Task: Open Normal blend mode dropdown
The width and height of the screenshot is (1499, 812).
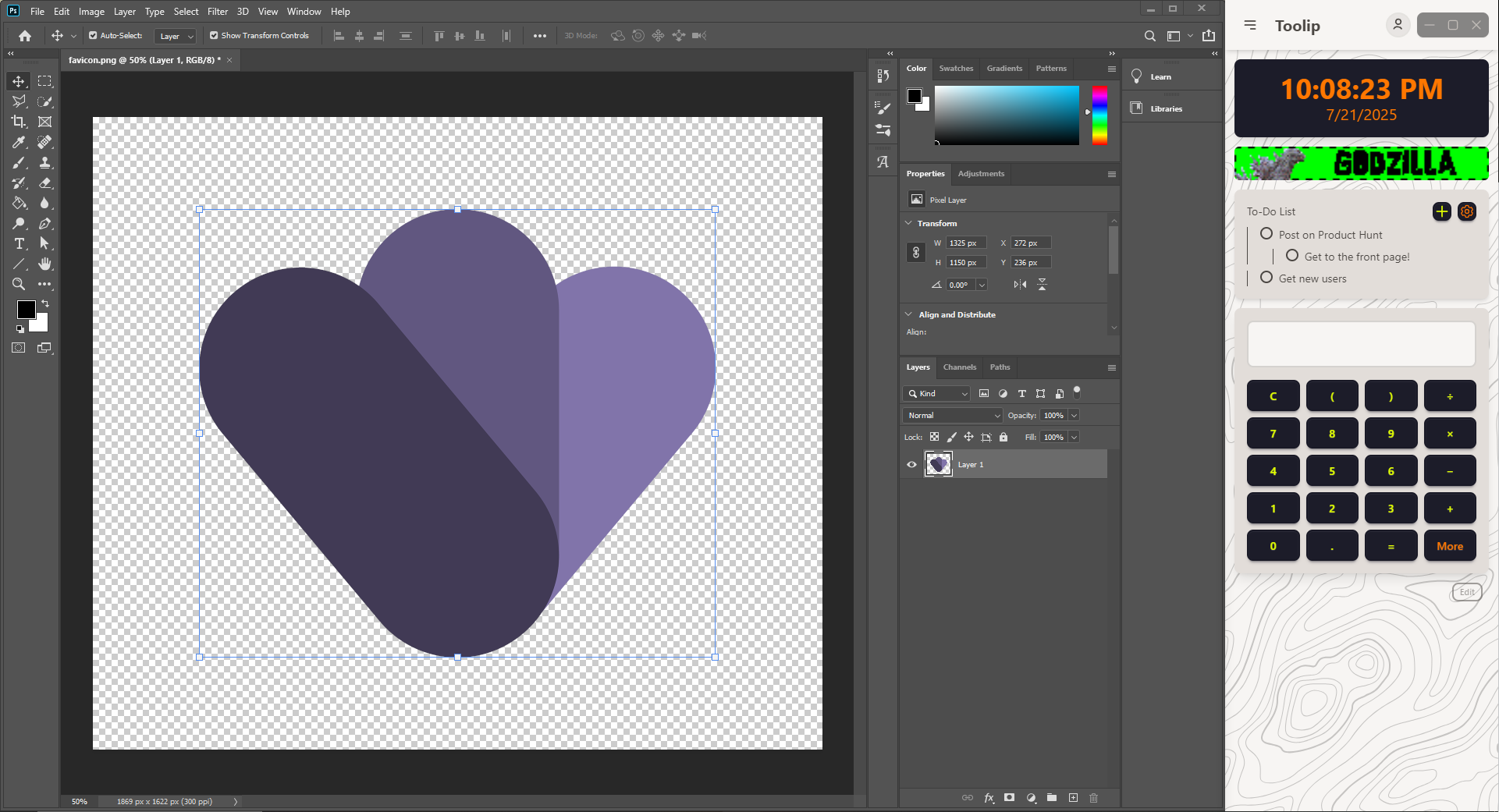Action: pos(952,416)
